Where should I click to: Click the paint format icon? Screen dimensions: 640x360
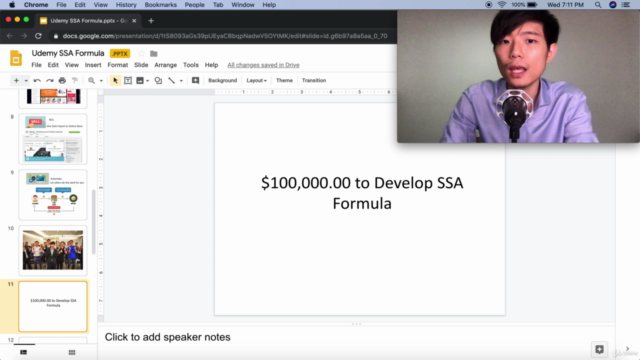click(x=75, y=80)
